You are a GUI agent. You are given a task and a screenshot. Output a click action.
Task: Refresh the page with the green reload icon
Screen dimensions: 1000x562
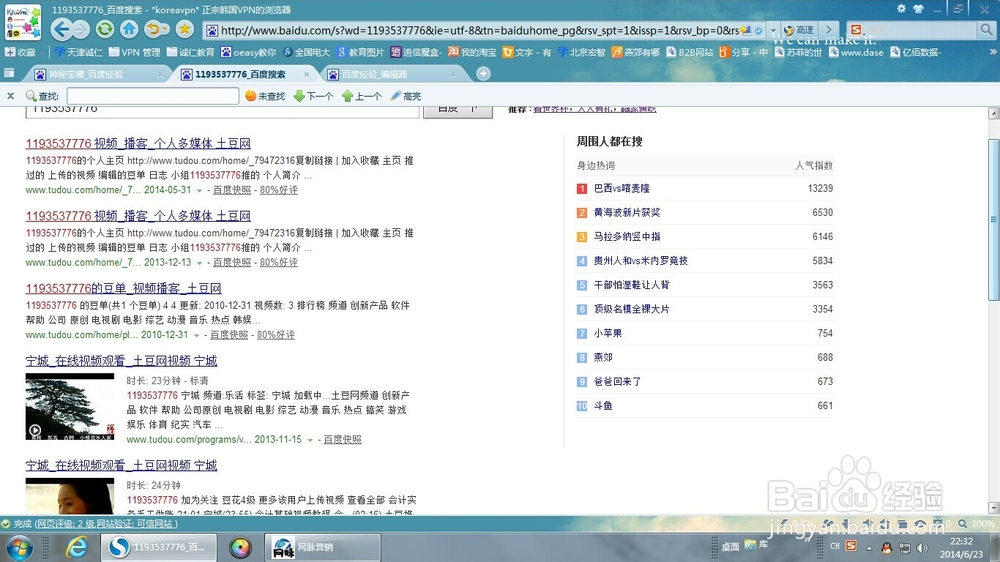click(105, 29)
